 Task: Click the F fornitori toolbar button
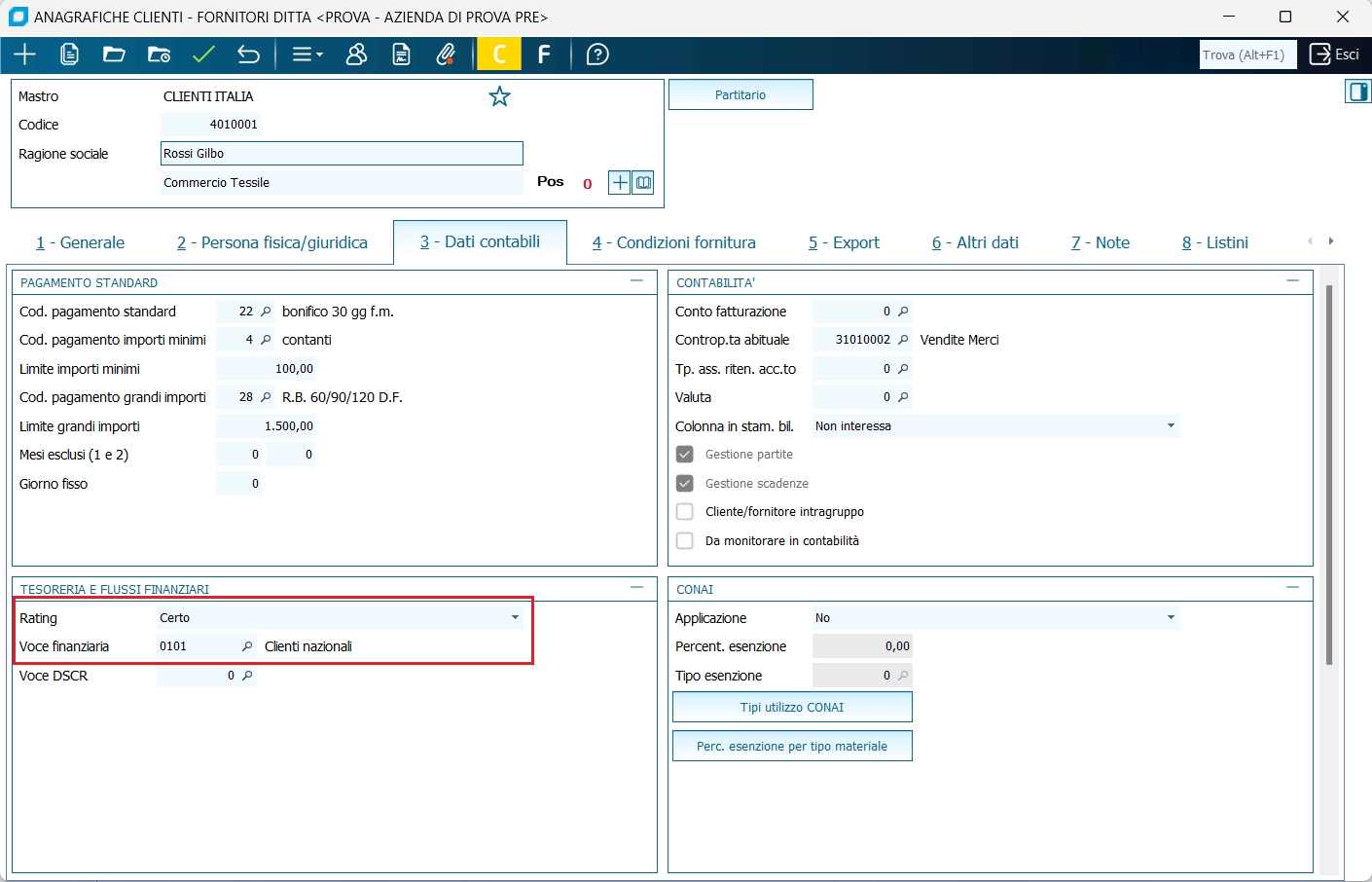[545, 55]
